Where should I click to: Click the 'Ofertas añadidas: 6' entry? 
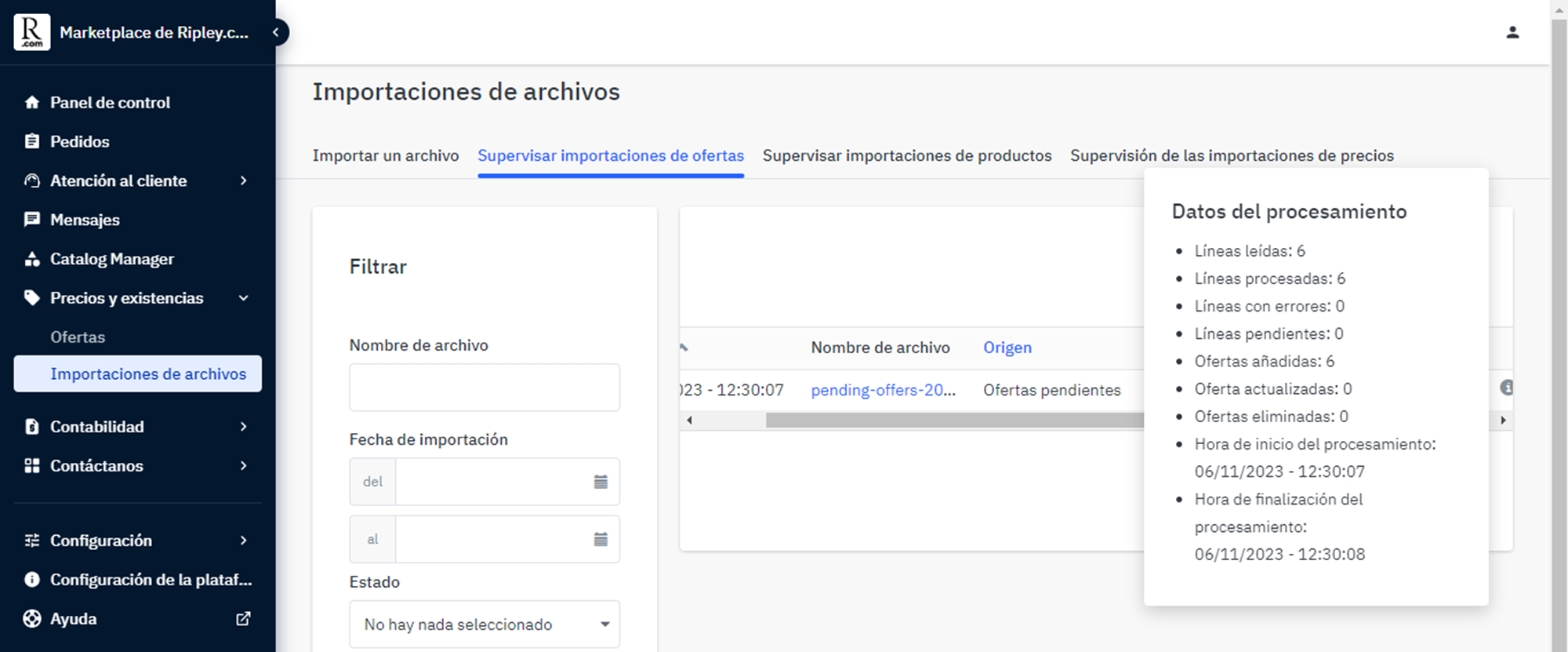1265,361
